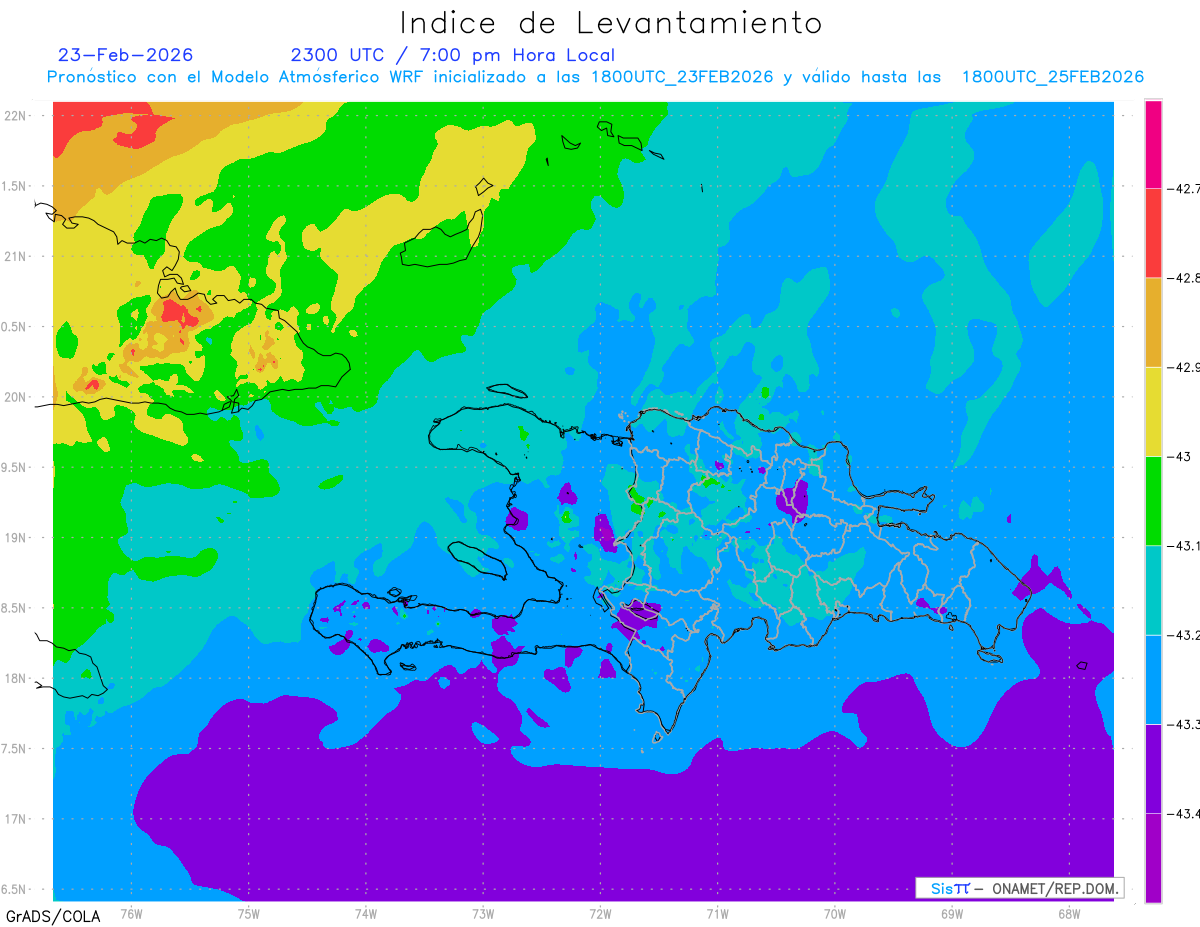Click the "73W" longitude label

(x=482, y=913)
